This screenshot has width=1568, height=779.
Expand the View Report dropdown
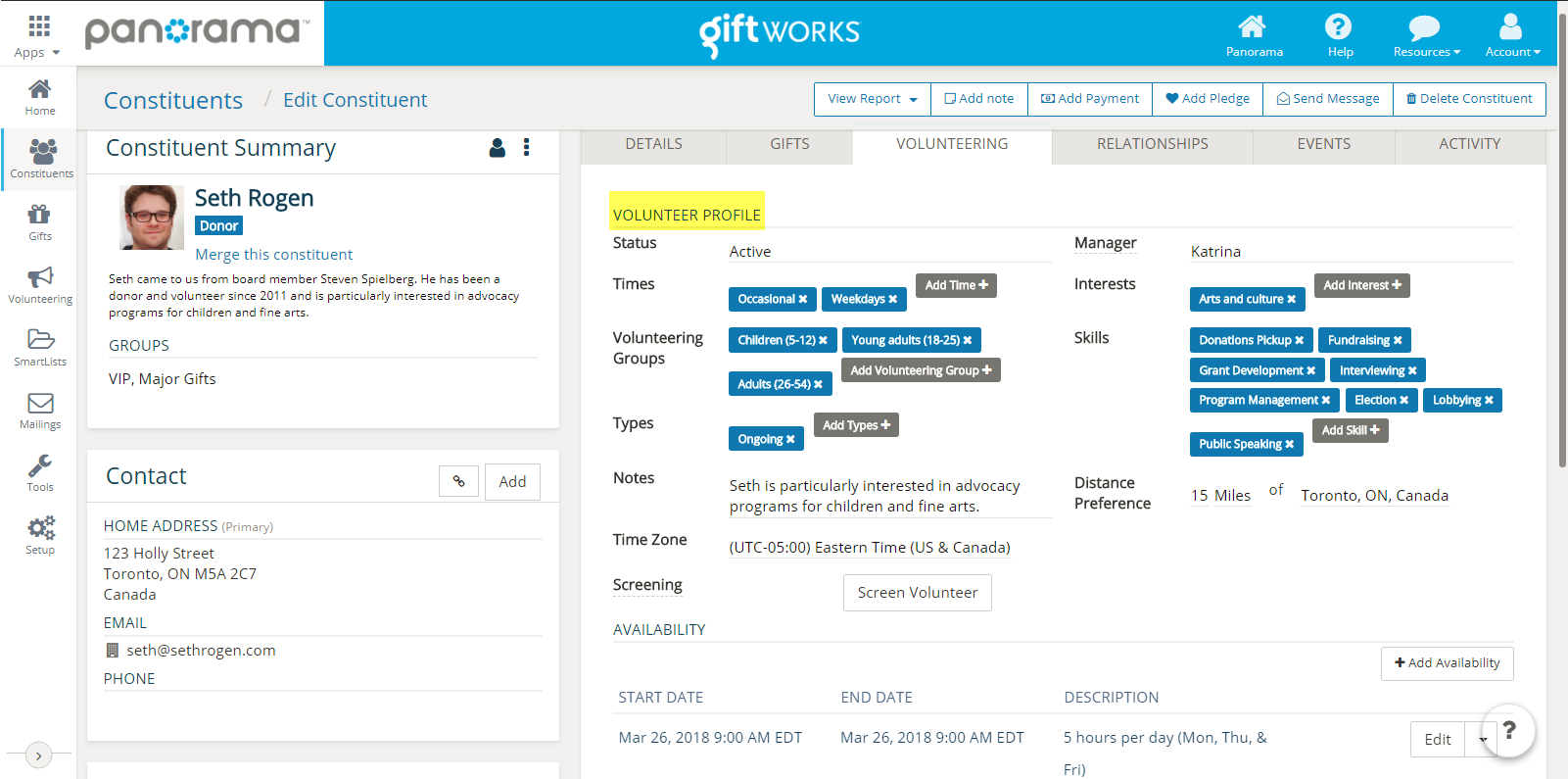872,99
